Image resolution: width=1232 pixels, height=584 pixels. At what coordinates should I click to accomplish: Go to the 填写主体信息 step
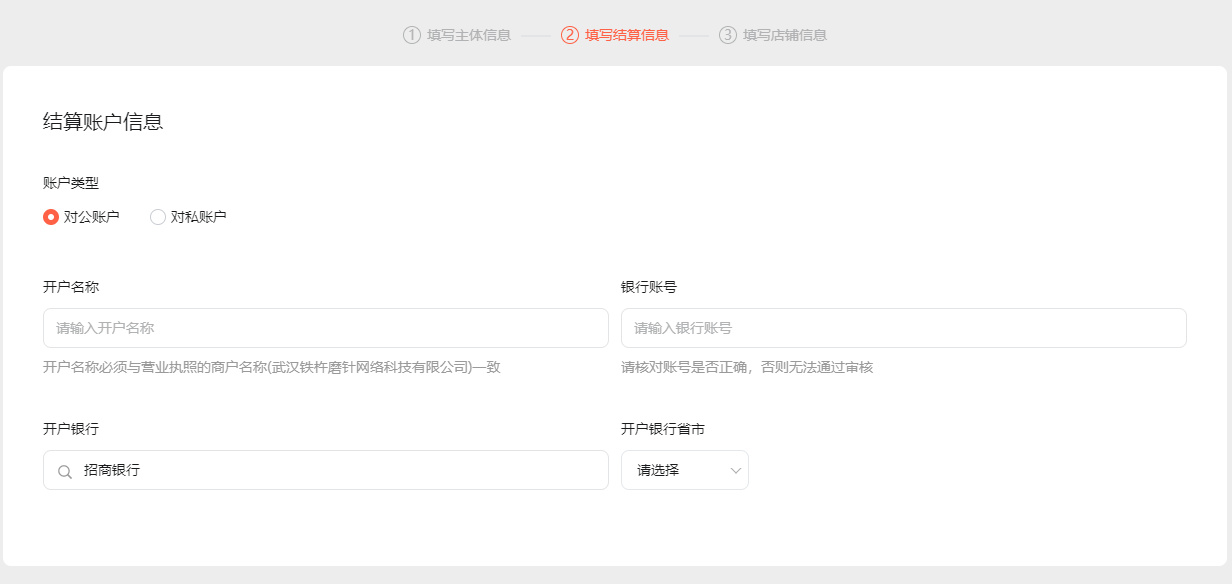pyautogui.click(x=469, y=35)
